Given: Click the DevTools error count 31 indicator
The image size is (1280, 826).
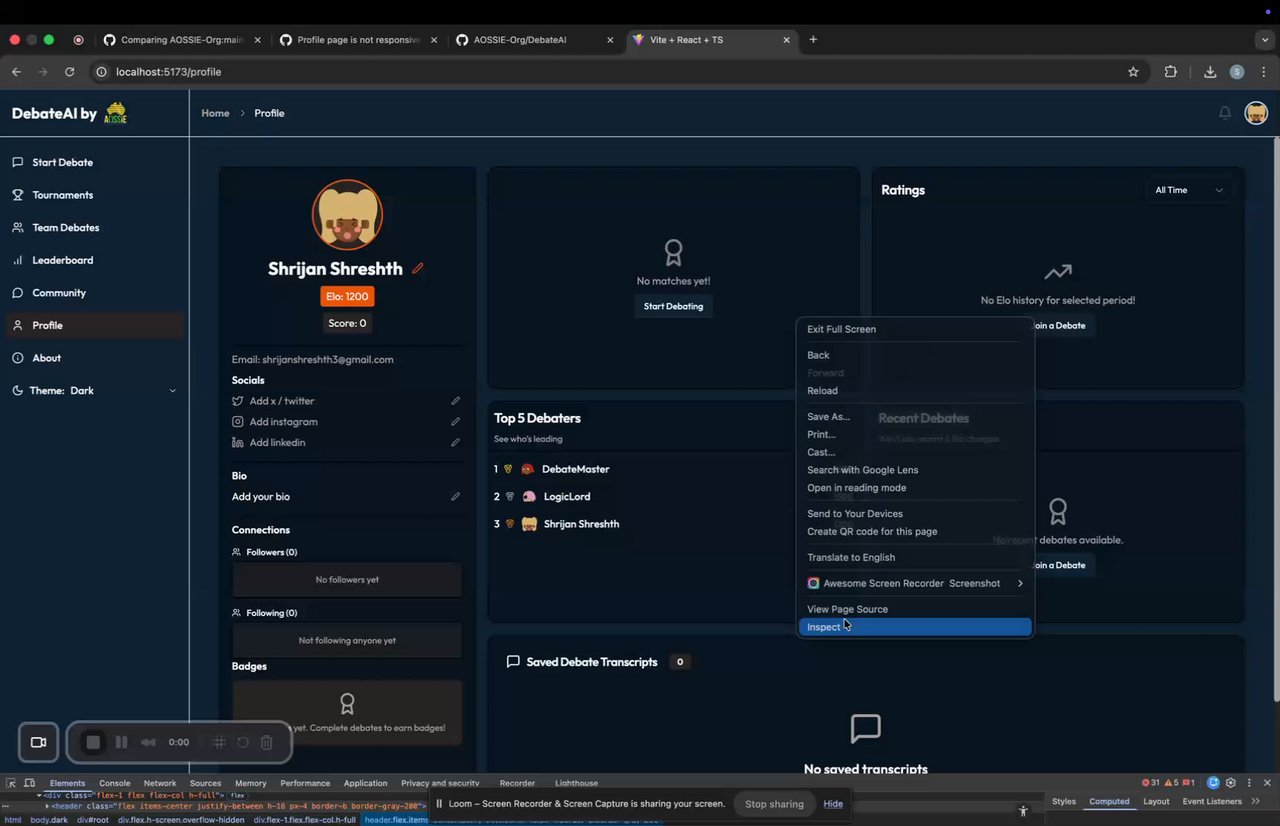Looking at the screenshot, I should (x=1151, y=783).
